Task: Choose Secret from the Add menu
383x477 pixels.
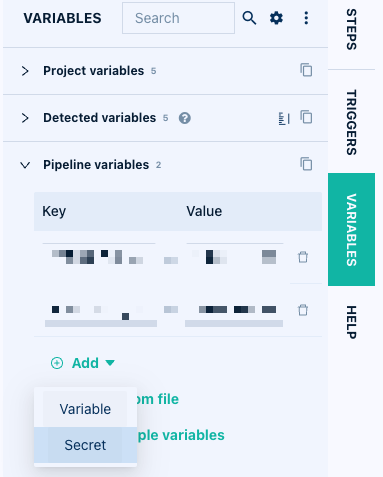Action: click(x=85, y=445)
